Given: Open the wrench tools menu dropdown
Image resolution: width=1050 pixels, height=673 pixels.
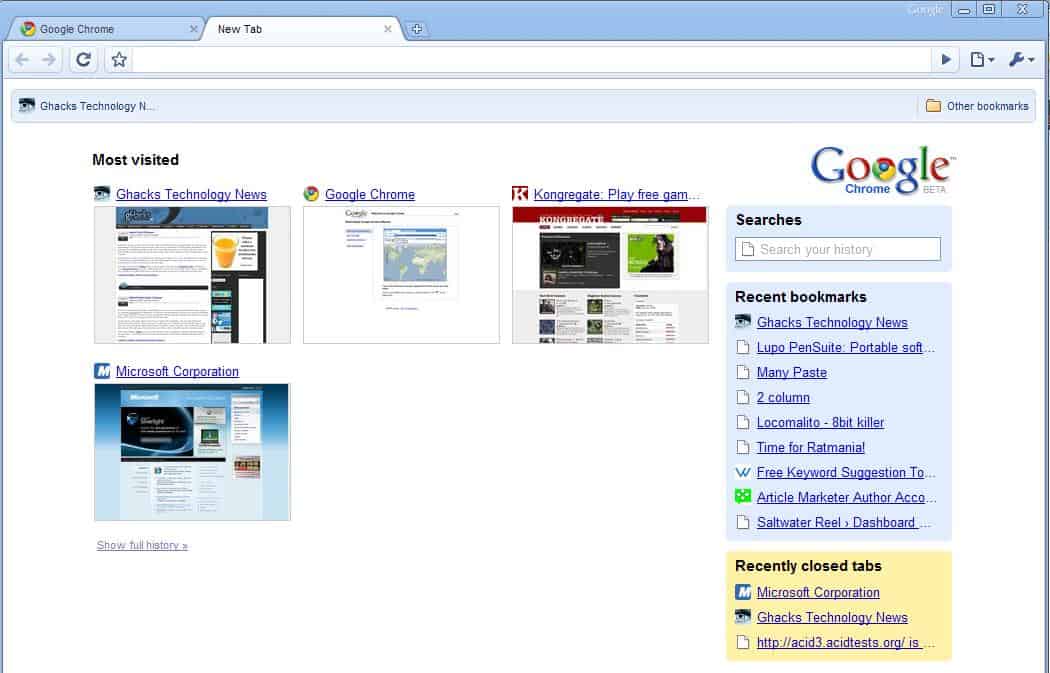Looking at the screenshot, I should [1021, 60].
